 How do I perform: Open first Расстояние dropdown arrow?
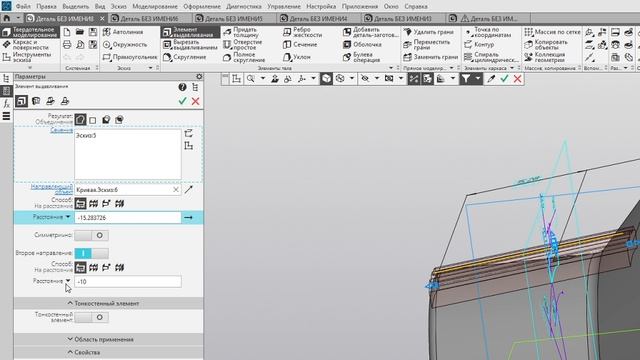(68, 217)
